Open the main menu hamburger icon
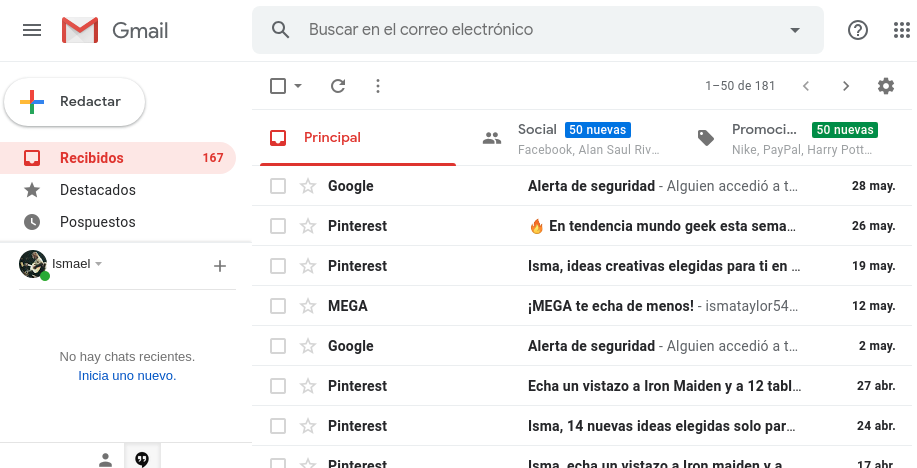Image resolution: width=917 pixels, height=468 pixels. coord(32,30)
